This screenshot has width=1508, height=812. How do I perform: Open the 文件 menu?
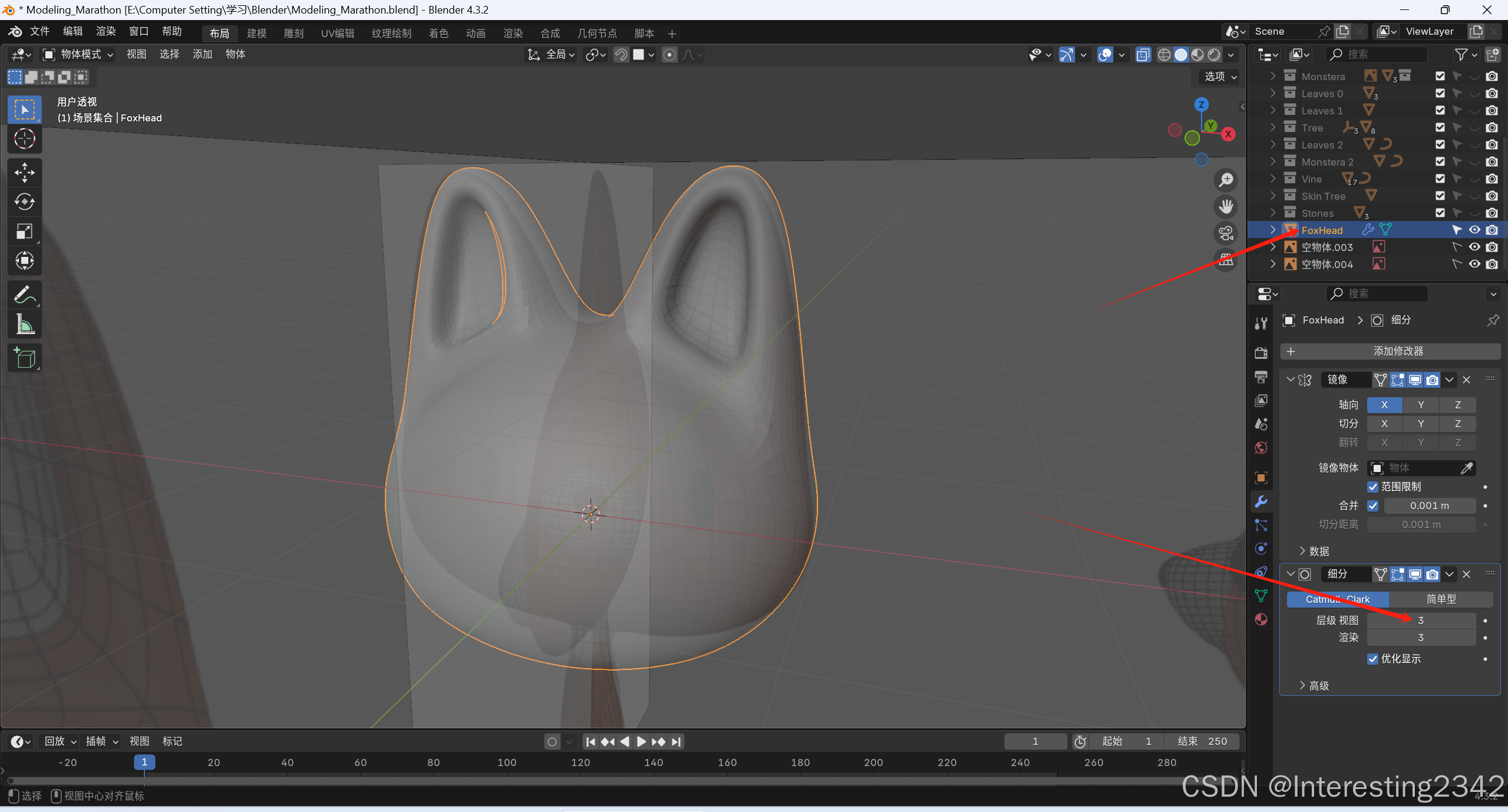39,31
